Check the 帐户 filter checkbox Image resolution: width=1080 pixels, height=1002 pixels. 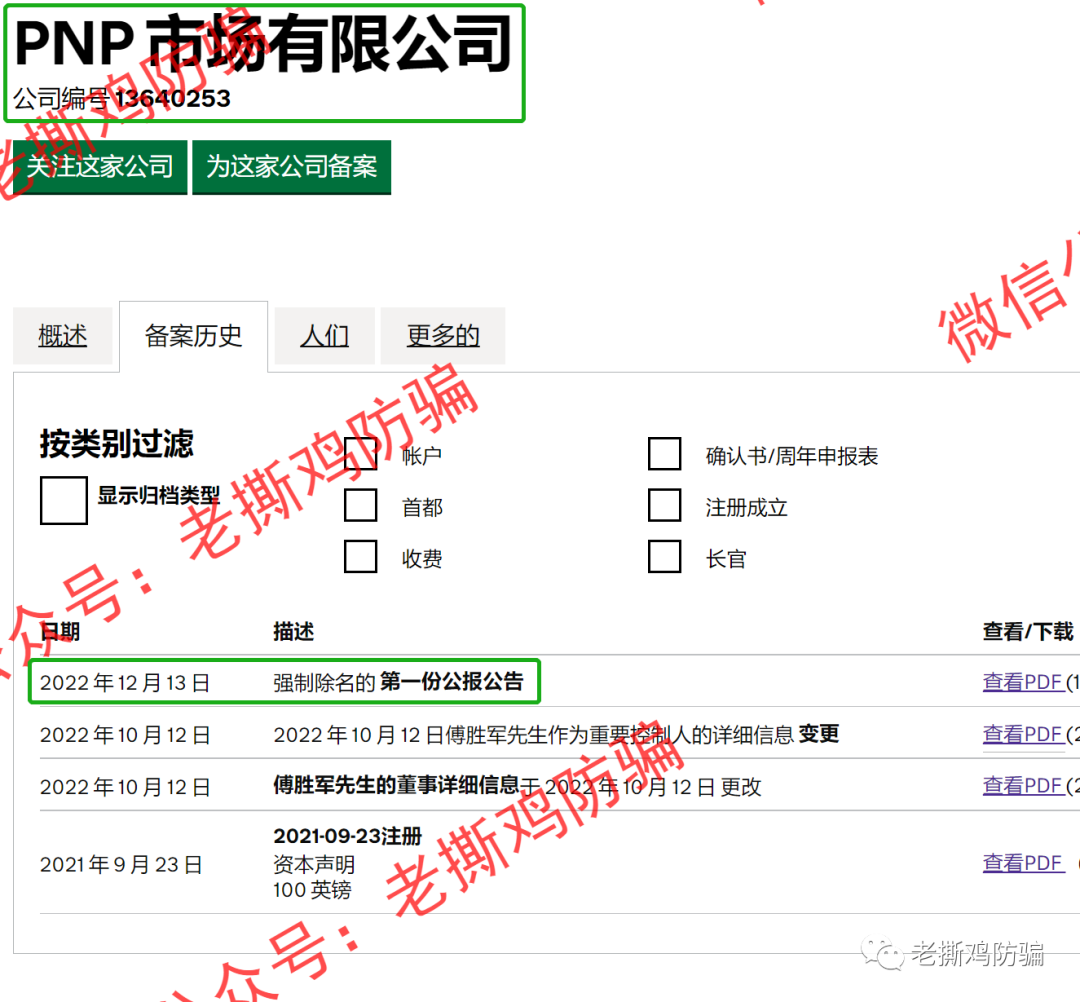(x=360, y=454)
